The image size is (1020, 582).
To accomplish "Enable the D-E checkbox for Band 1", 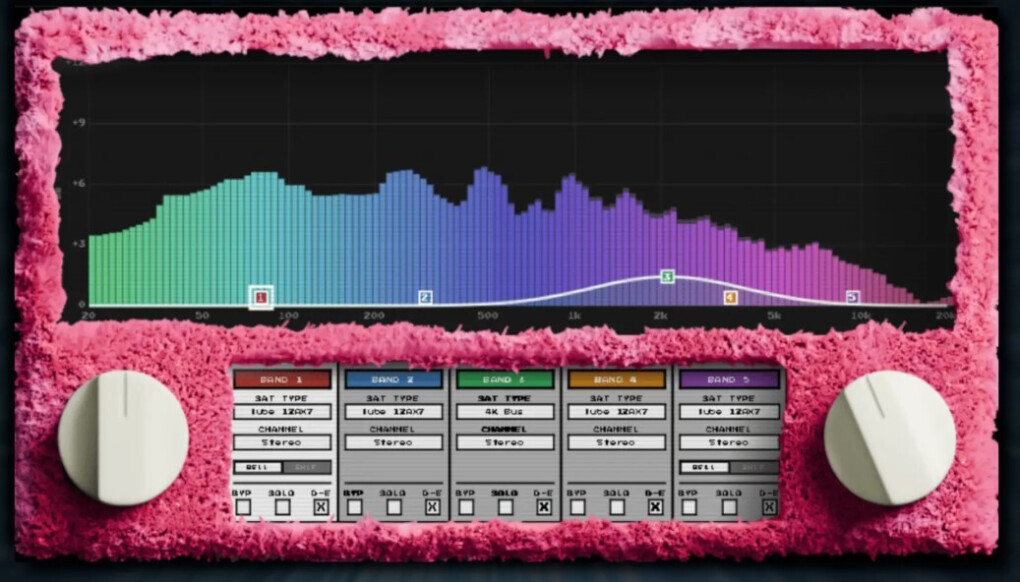I will click(x=321, y=507).
